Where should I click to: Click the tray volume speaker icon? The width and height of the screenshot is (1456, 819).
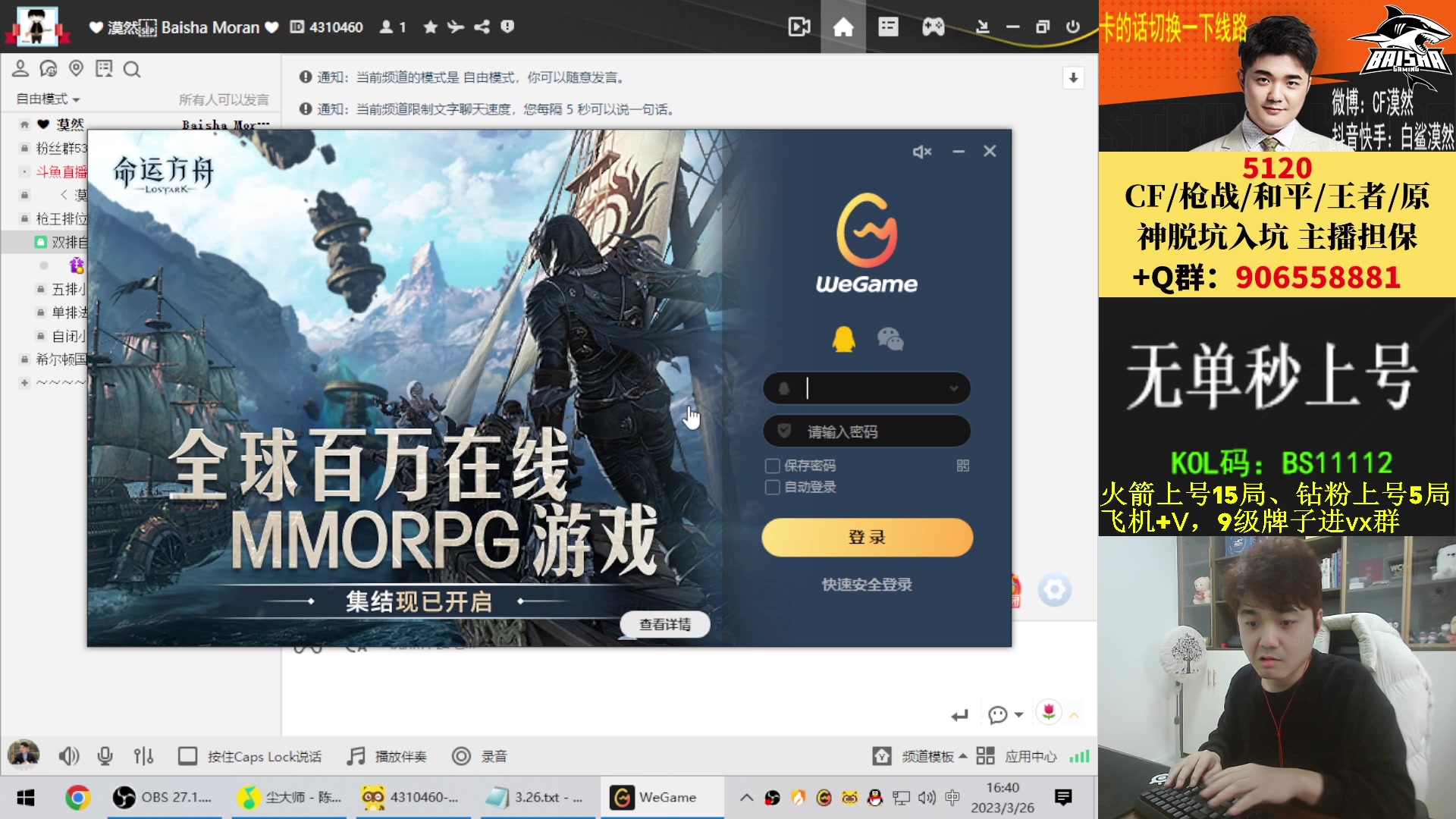(927, 798)
